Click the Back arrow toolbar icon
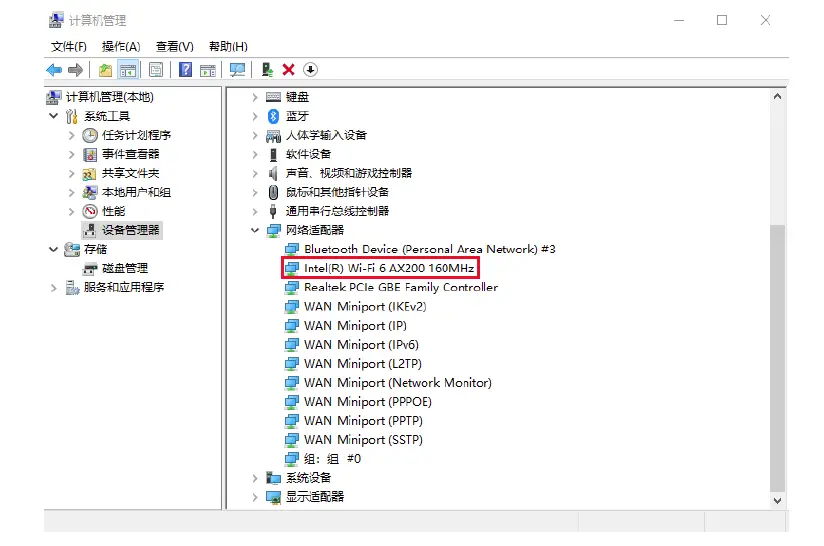Image resolution: width=824 pixels, height=546 pixels. click(54, 69)
